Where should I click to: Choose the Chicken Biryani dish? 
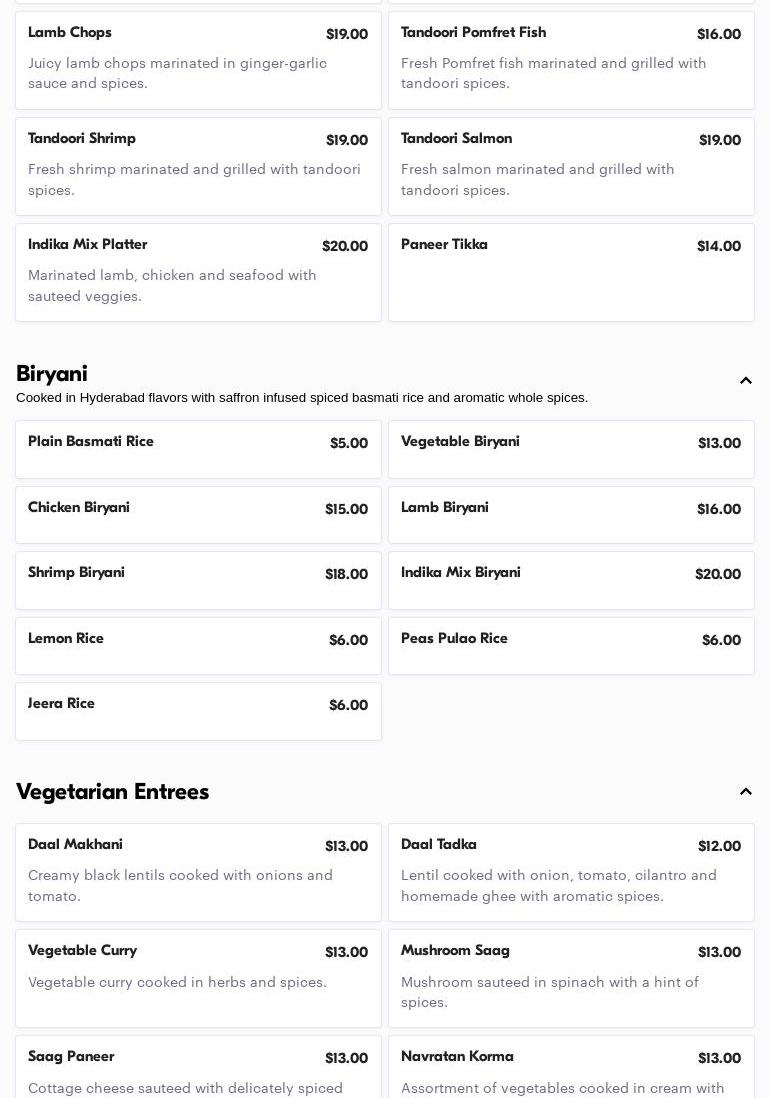(x=198, y=515)
